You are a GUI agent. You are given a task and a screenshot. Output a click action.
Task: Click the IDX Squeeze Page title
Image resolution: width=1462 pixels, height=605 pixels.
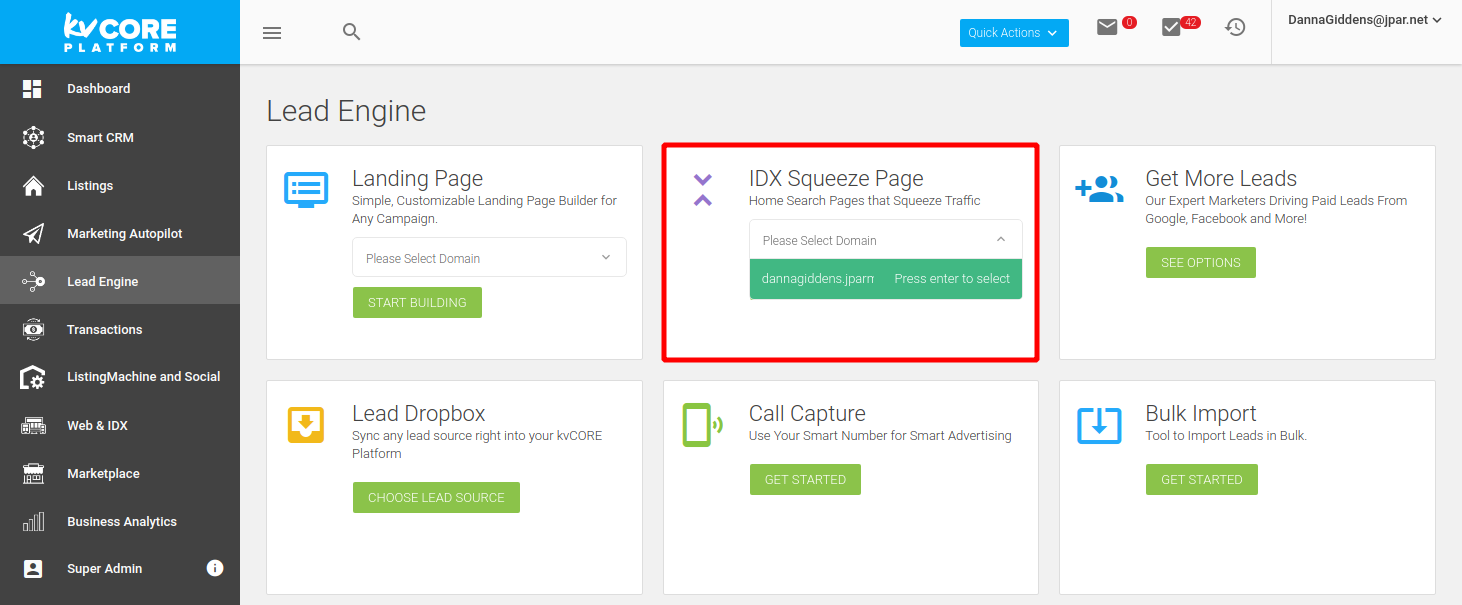(836, 179)
